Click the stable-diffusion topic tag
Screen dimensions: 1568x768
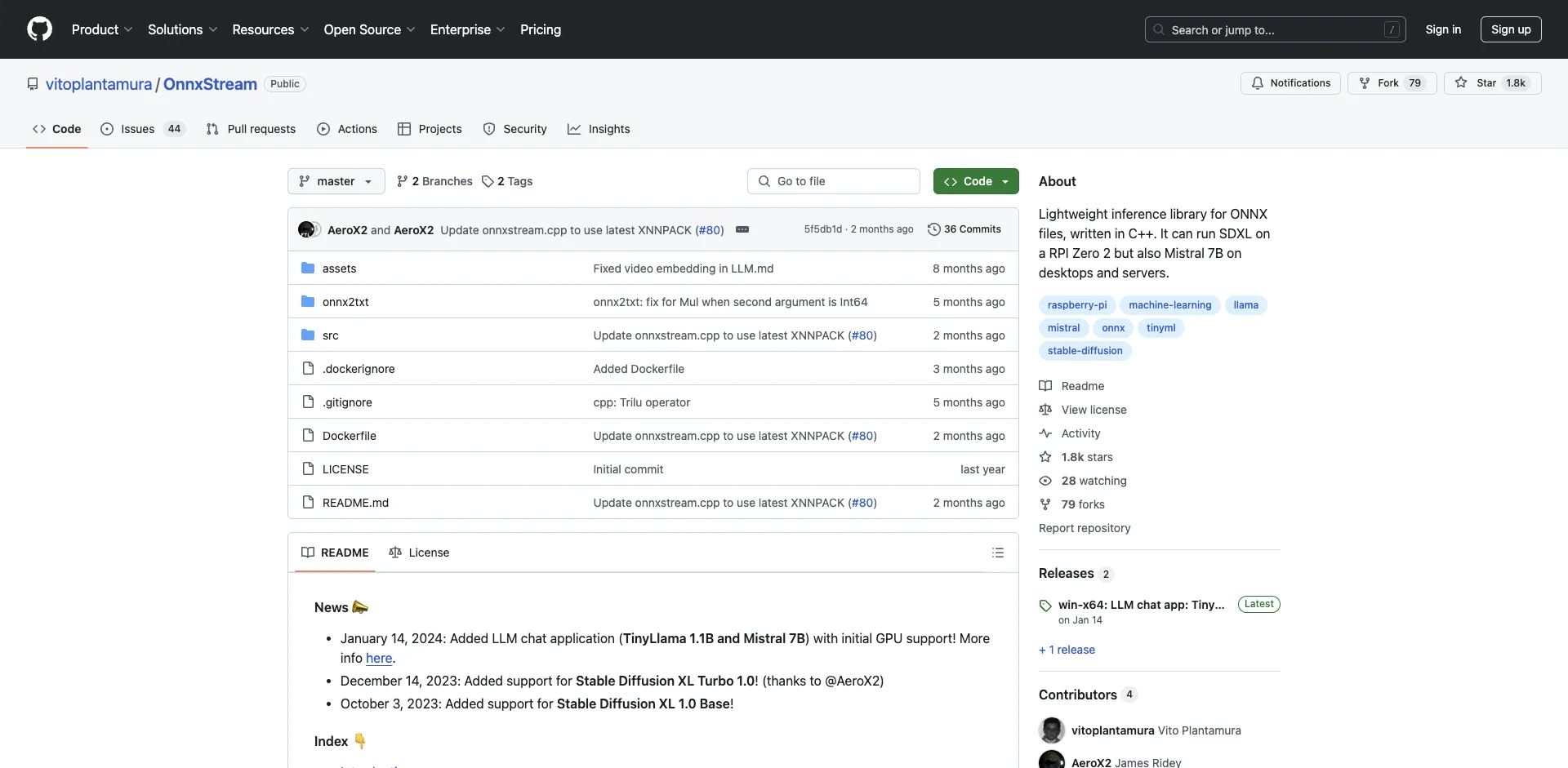1085,351
